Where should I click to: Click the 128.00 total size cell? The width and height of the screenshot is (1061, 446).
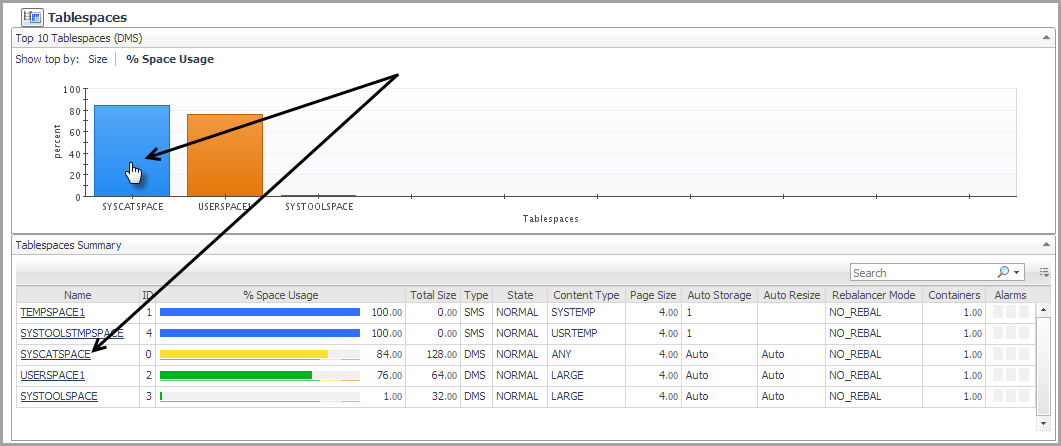442,355
